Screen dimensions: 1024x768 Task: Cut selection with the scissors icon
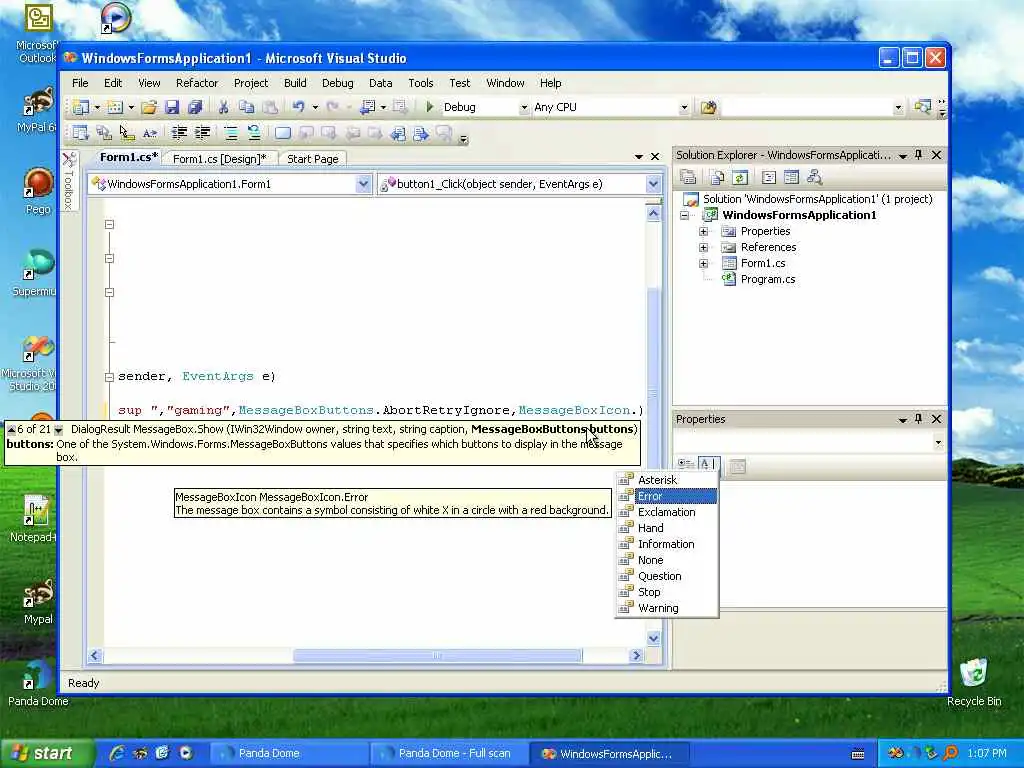point(223,107)
